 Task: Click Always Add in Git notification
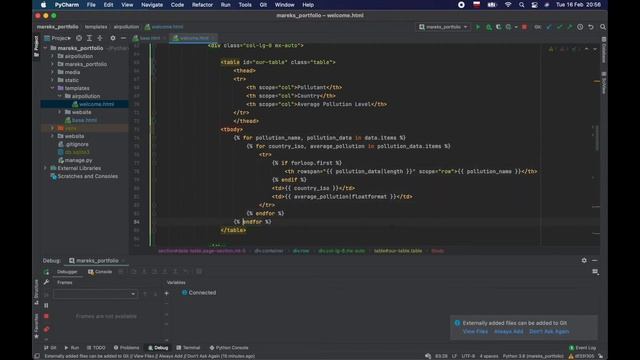click(509, 332)
